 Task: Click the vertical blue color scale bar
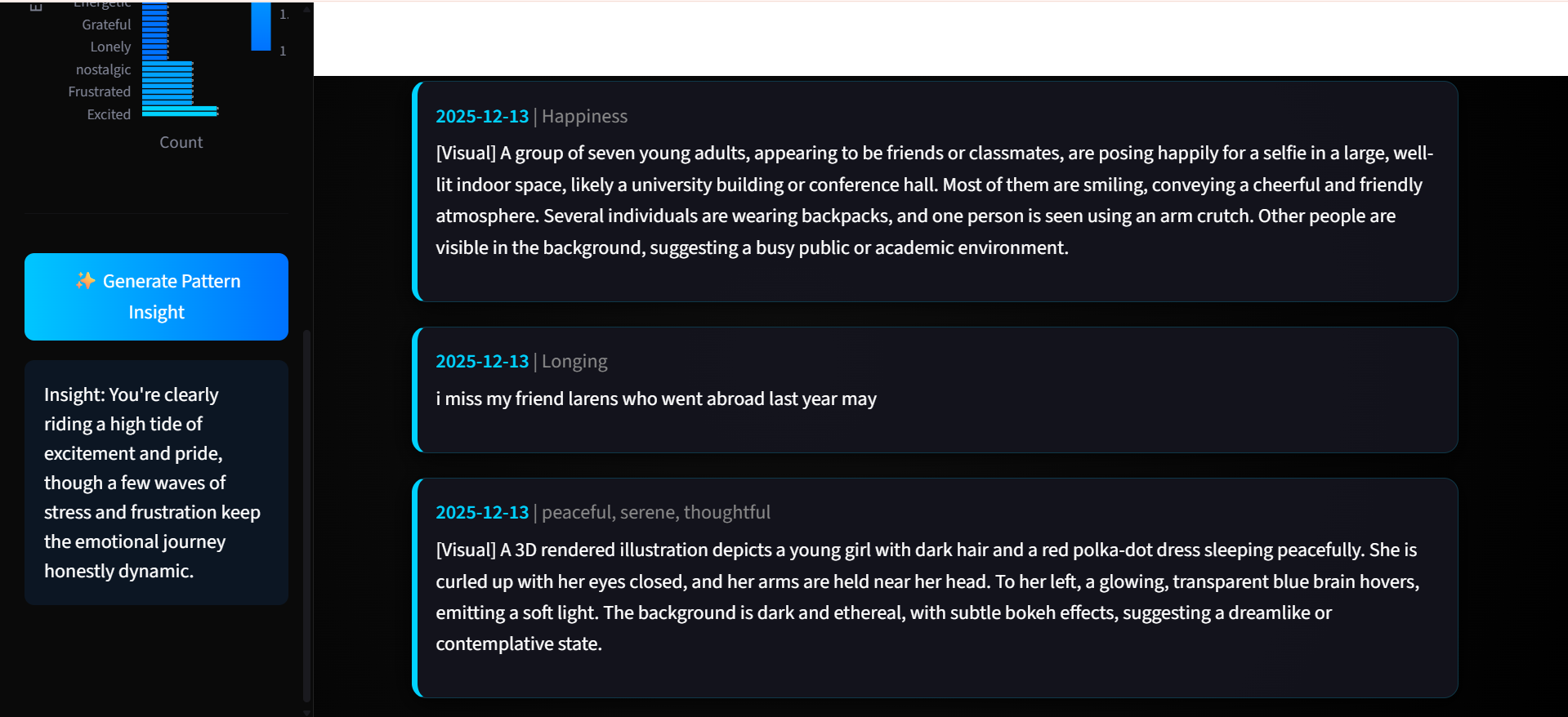(x=261, y=26)
